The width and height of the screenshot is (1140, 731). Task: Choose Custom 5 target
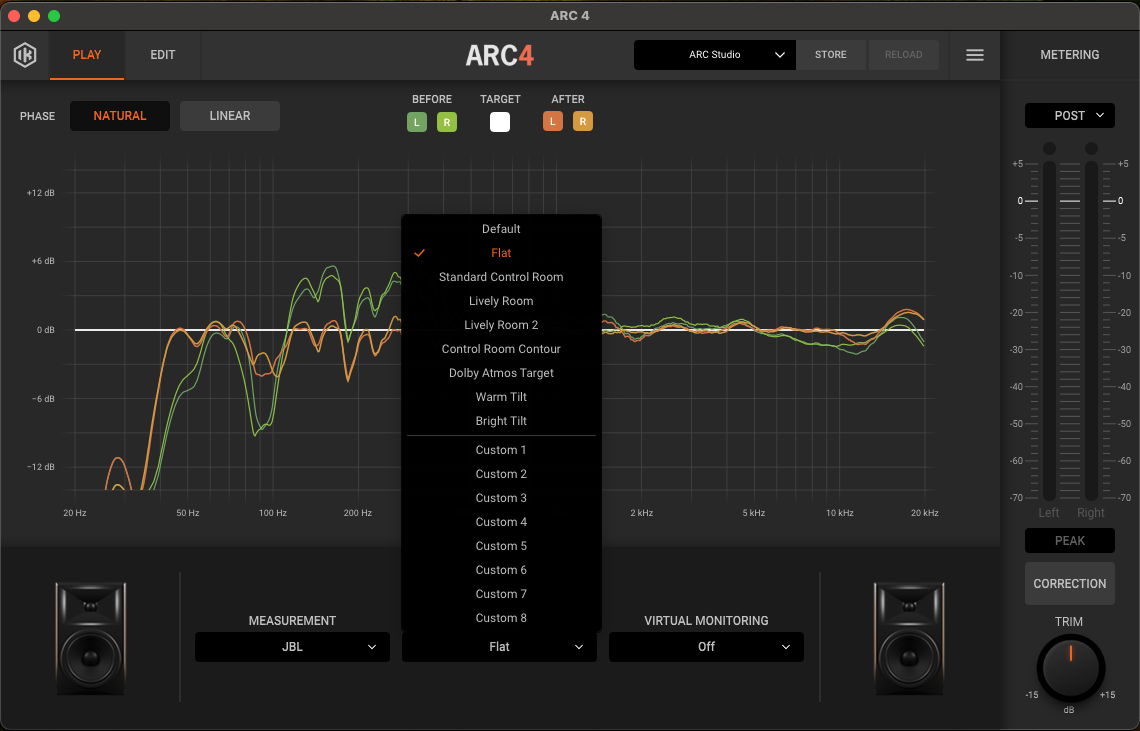(501, 546)
